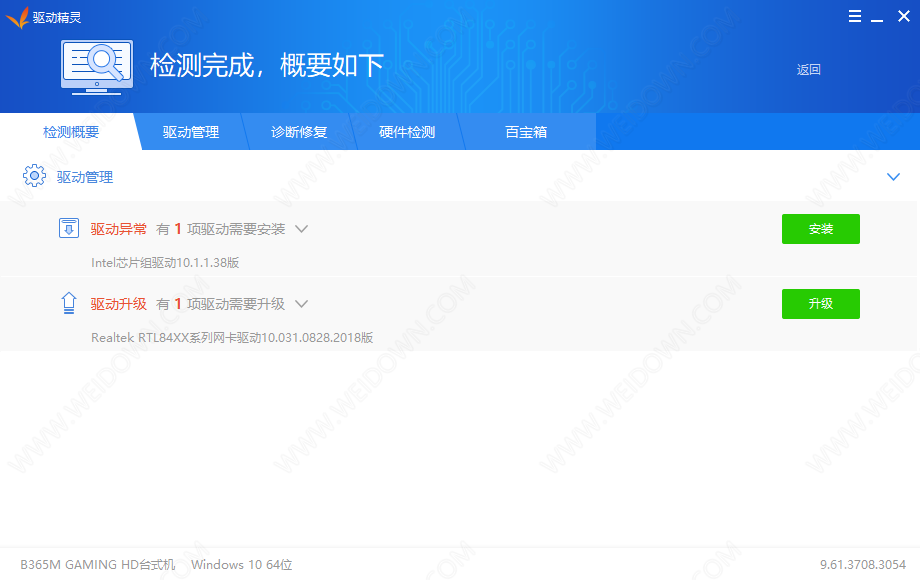This screenshot has width=920, height=580.
Task: Select the 百宝箱 tab
Action: coord(526,132)
